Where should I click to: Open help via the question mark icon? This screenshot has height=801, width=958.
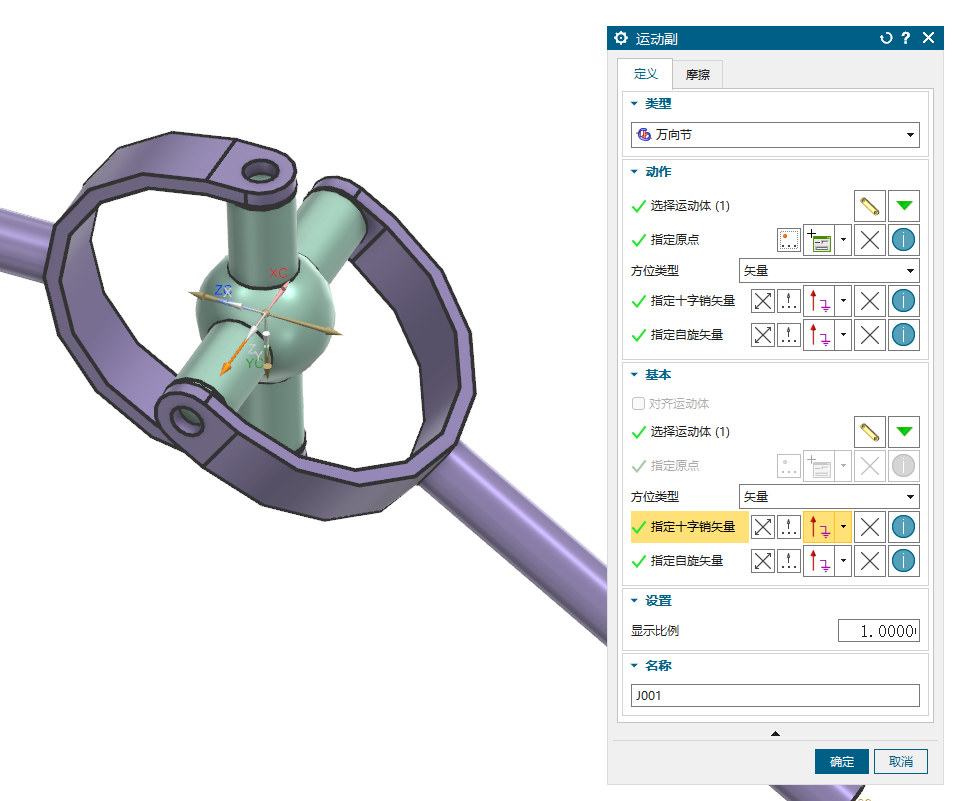pos(906,38)
